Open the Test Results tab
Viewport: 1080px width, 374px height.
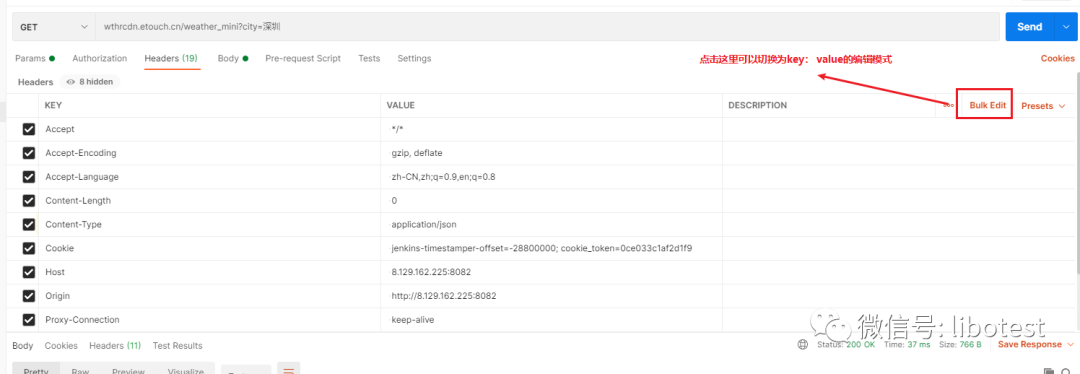178,346
